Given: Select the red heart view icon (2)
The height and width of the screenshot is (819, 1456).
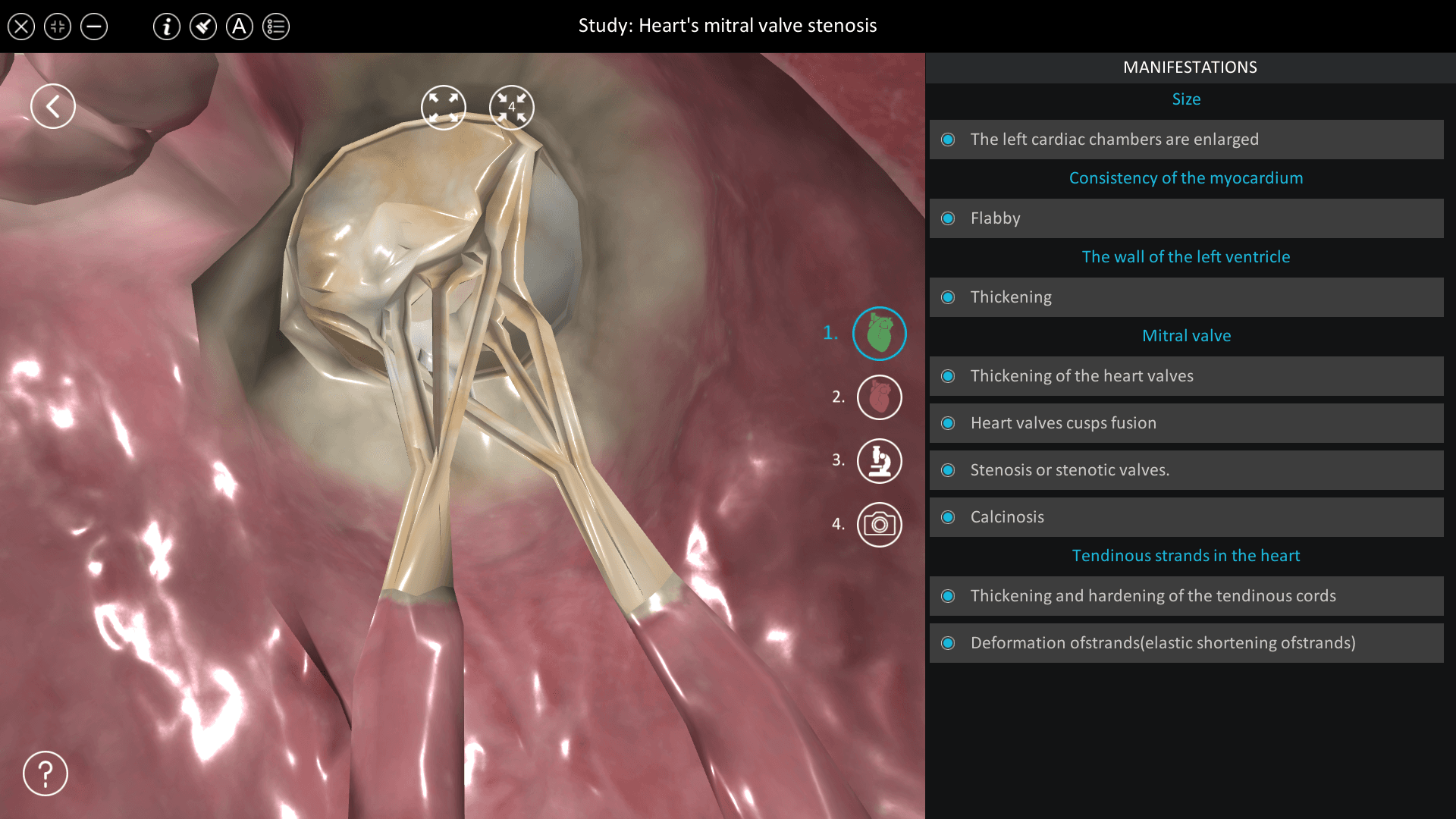Looking at the screenshot, I should (880, 397).
